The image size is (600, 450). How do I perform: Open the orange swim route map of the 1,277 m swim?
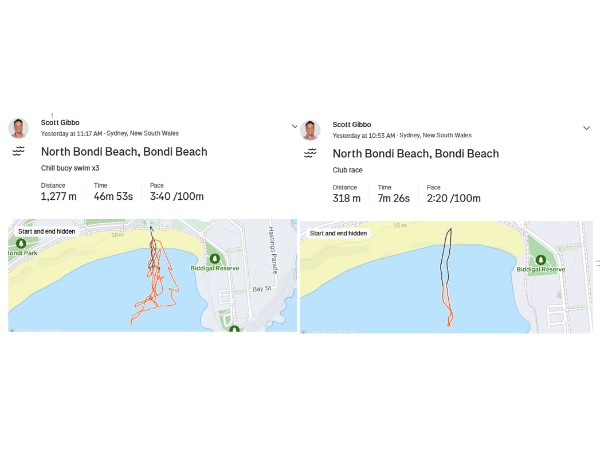pyautogui.click(x=157, y=285)
